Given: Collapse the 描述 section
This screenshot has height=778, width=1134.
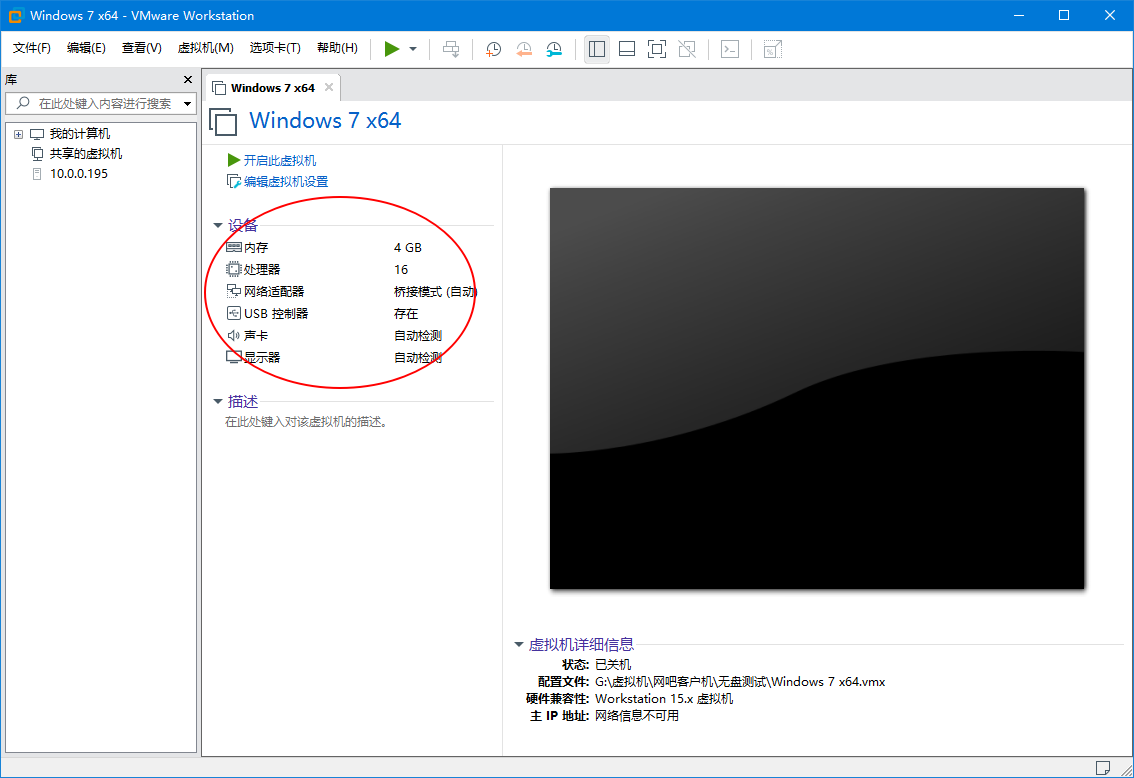Looking at the screenshot, I should pyautogui.click(x=218, y=401).
